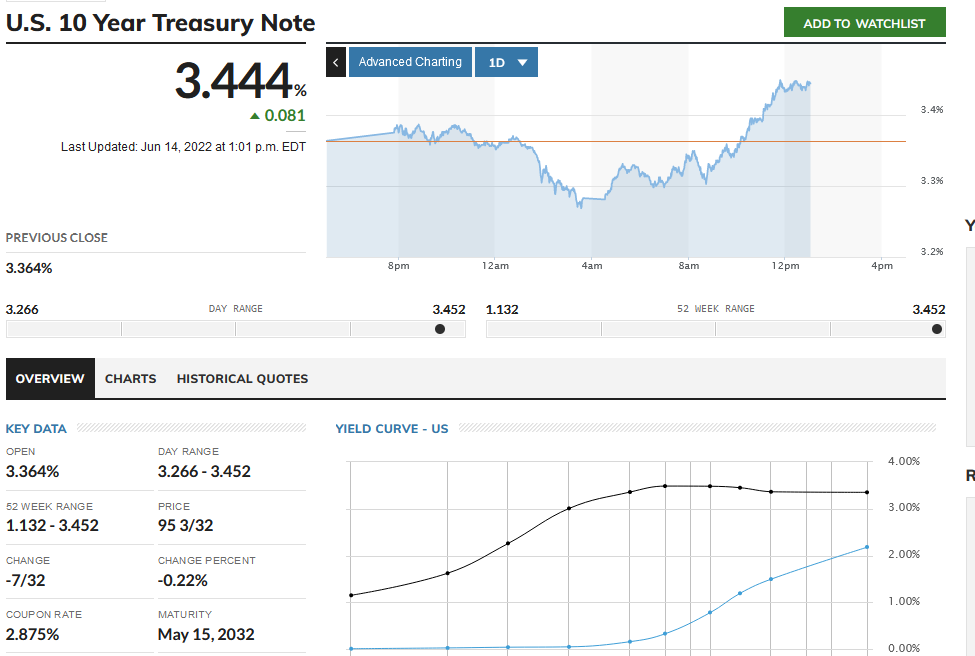
Task: Click the PREVIOUS CLOSE label
Action: coord(57,238)
